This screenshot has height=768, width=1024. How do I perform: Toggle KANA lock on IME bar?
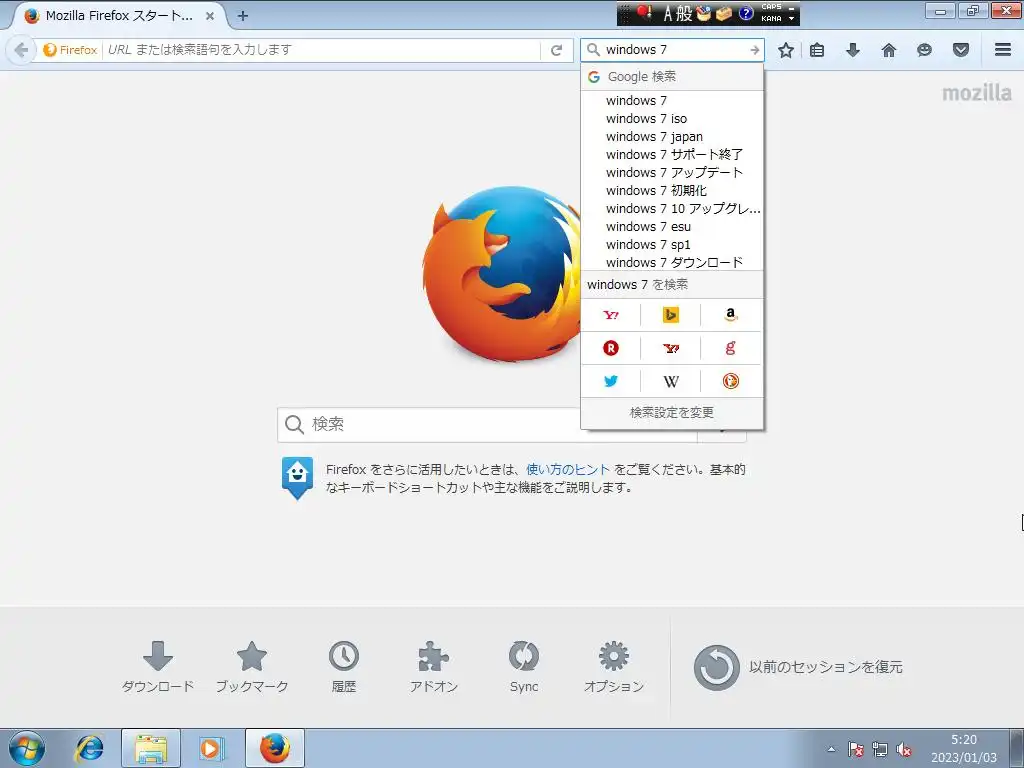(x=771, y=19)
